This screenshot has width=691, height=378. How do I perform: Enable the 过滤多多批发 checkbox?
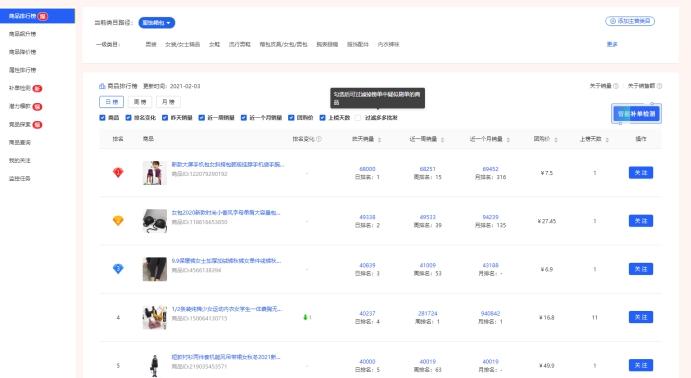358,118
